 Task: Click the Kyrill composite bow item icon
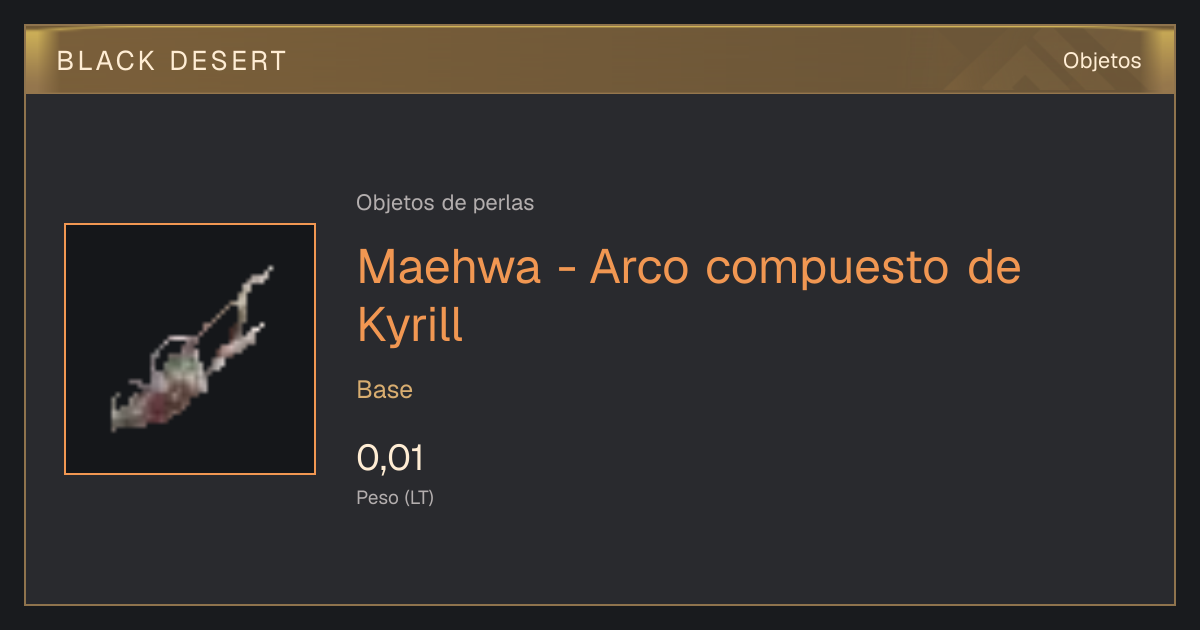tap(190, 349)
